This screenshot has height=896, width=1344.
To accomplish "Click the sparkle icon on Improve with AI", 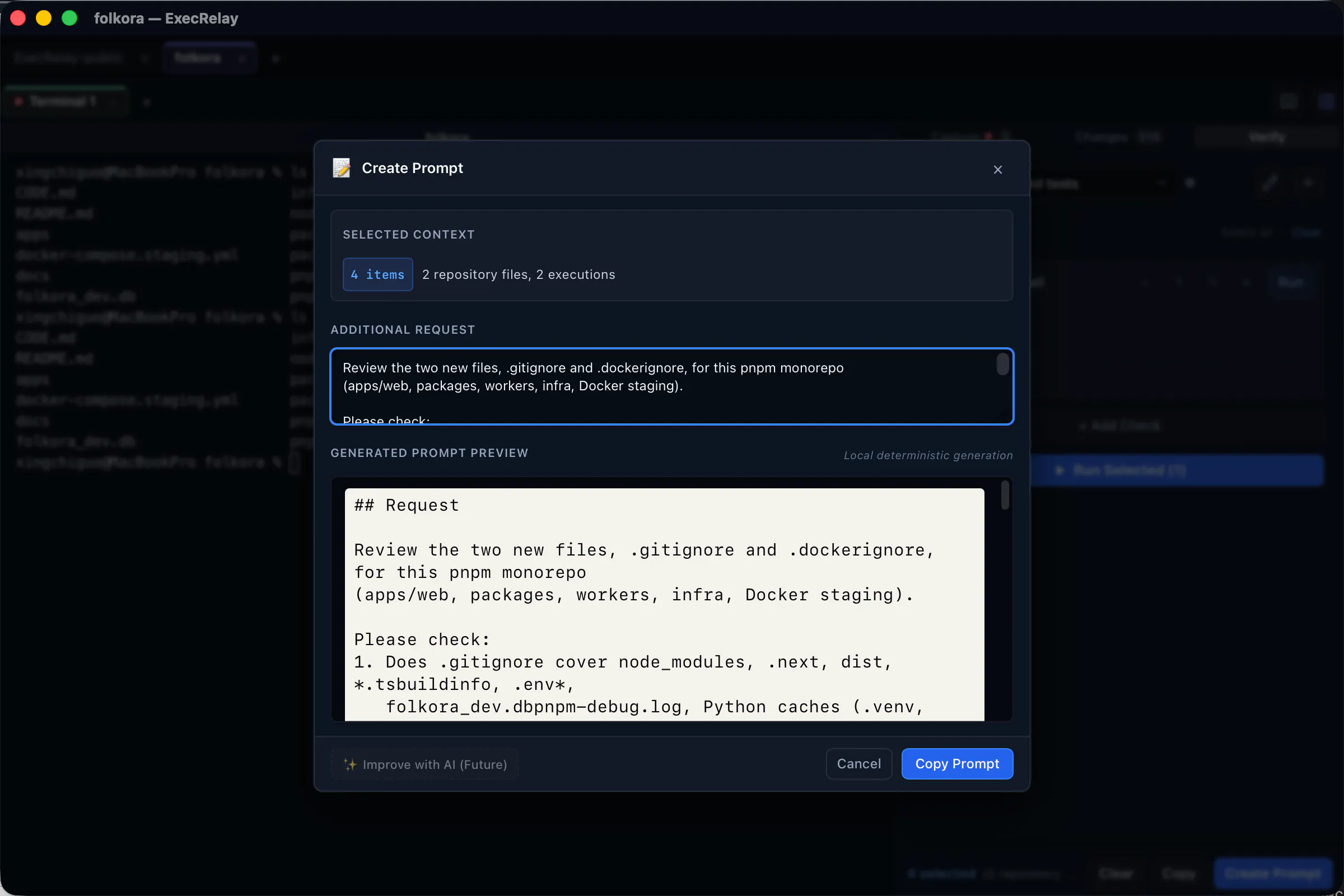I will click(349, 764).
